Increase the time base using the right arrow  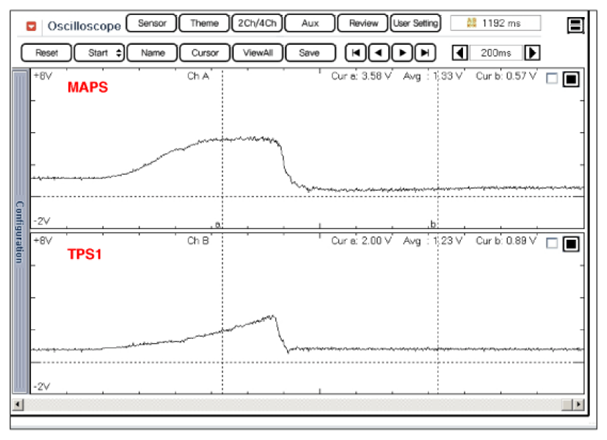[x=532, y=53]
